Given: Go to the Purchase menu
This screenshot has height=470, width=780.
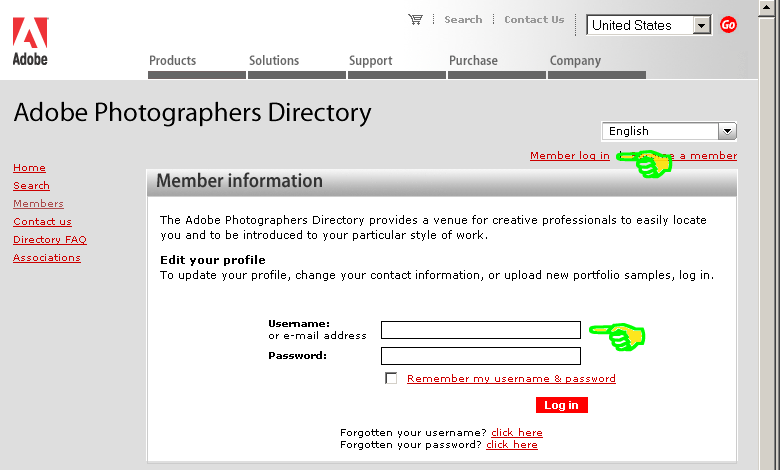Looking at the screenshot, I should point(473,61).
